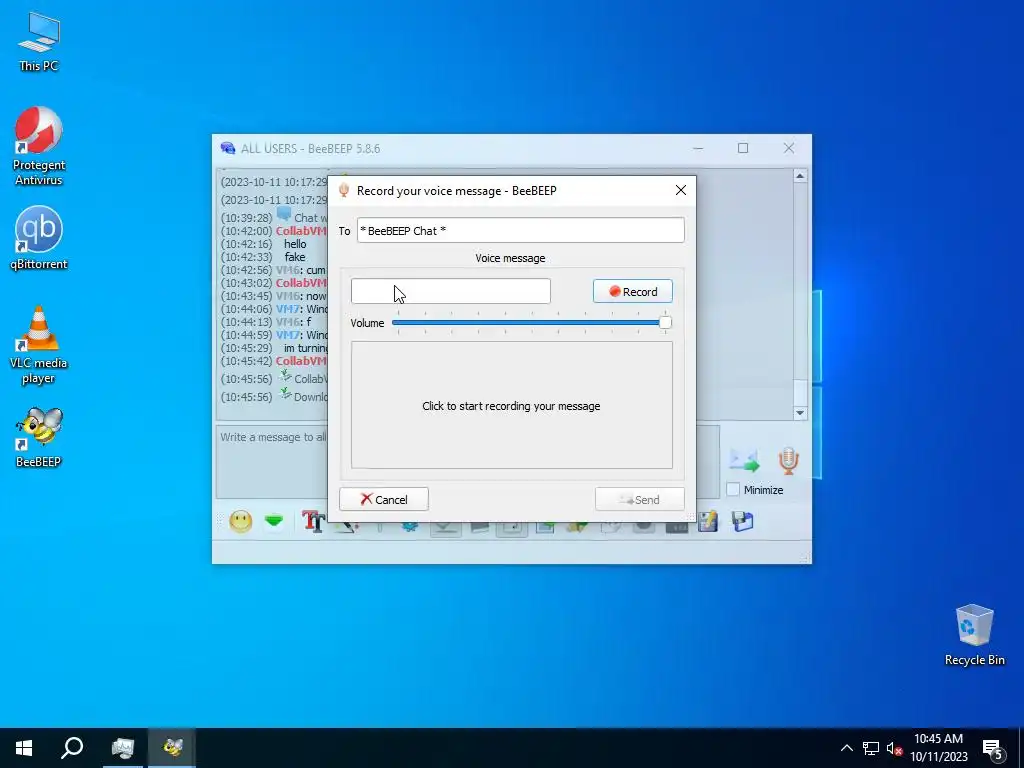Click the BeeBEEP bee taskbar button
Image resolution: width=1024 pixels, height=768 pixels.
point(172,748)
